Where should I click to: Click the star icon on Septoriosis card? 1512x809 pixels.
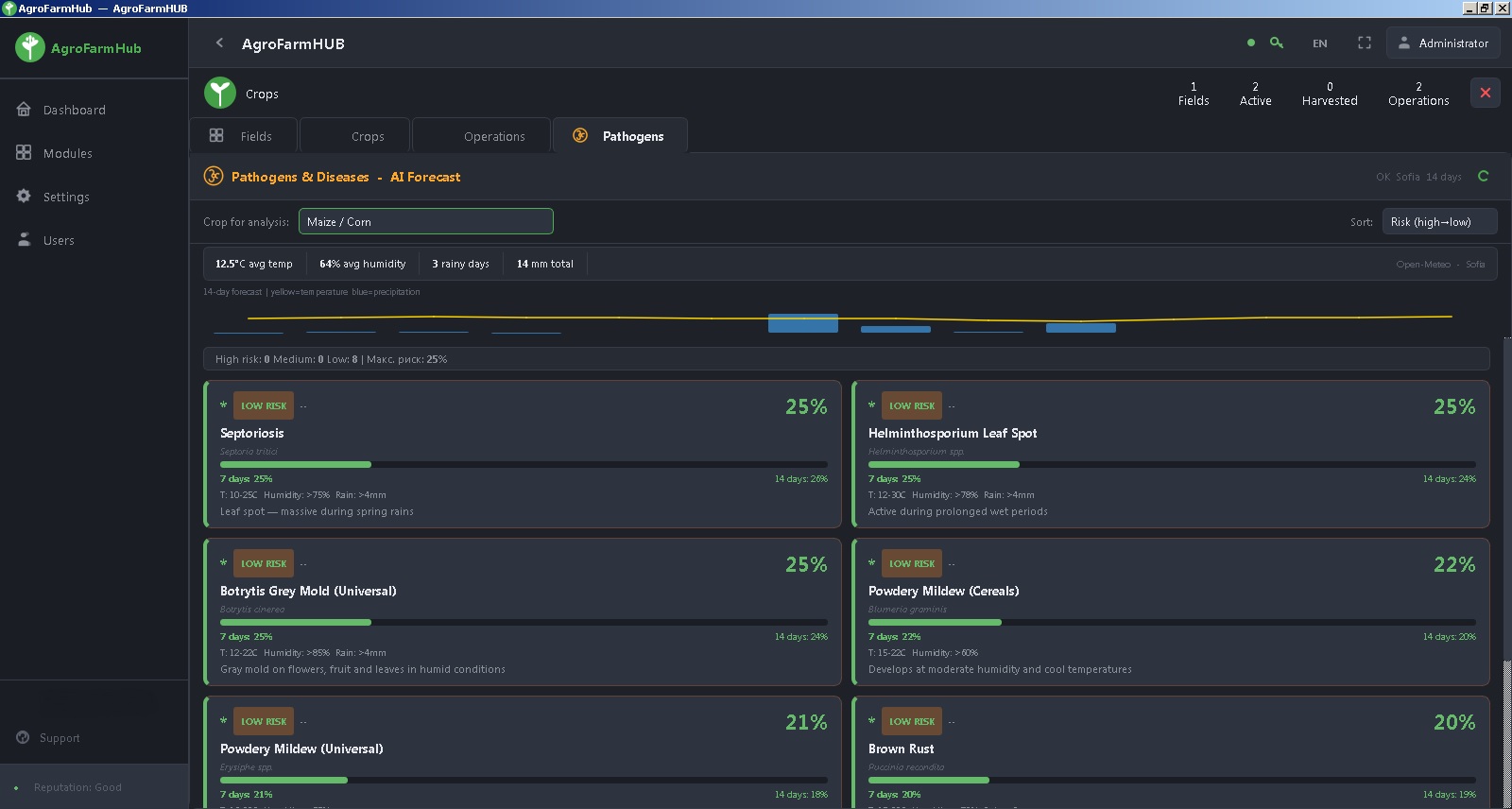click(x=224, y=405)
